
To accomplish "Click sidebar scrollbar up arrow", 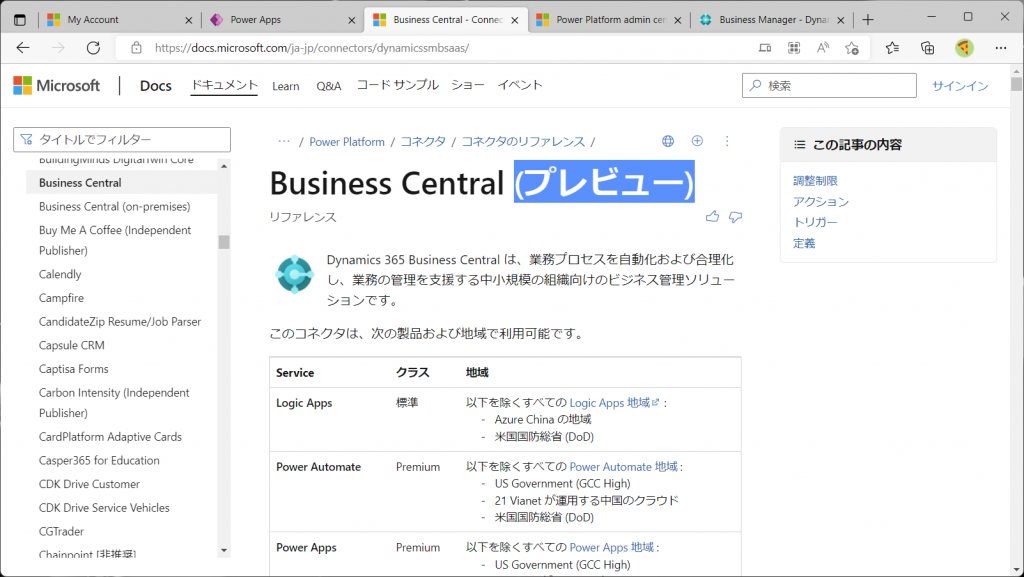I will tap(224, 166).
